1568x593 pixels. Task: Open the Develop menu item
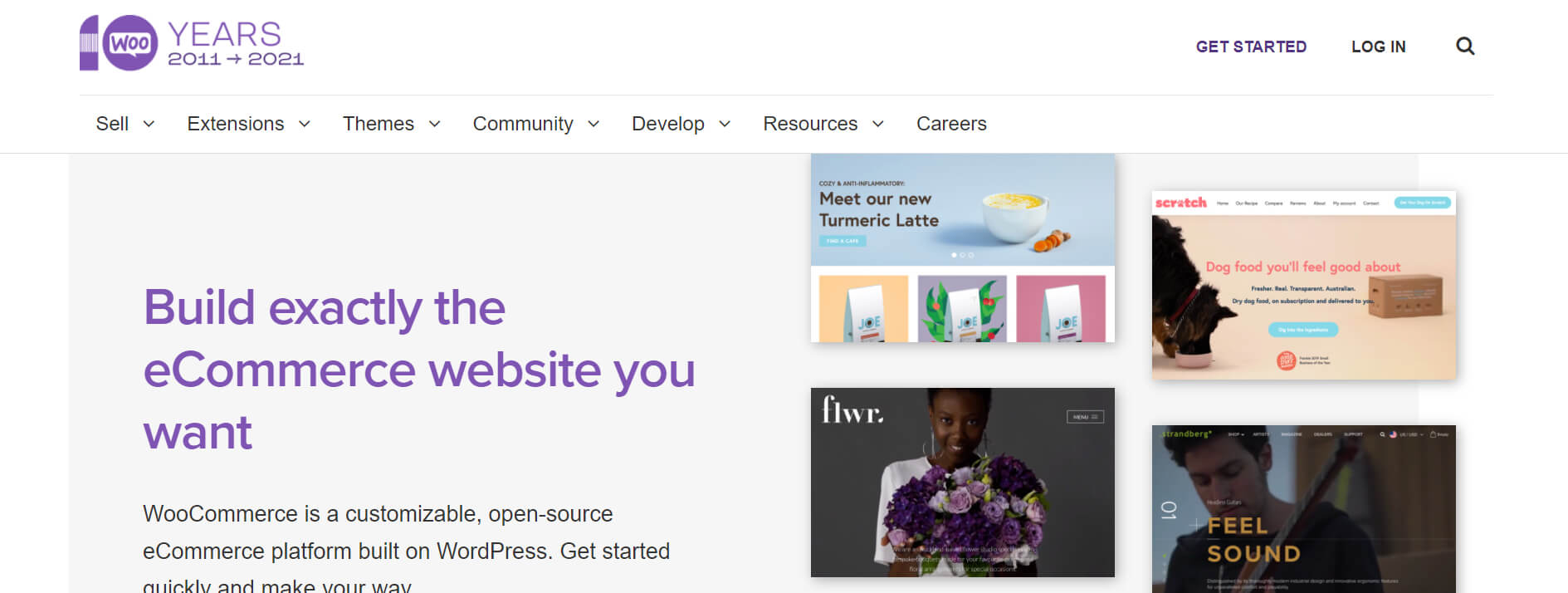(668, 124)
